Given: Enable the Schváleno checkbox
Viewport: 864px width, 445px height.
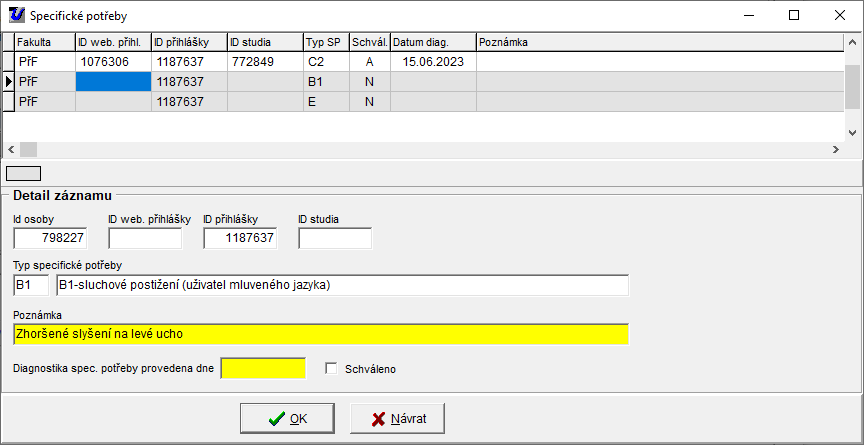Looking at the screenshot, I should (332, 369).
